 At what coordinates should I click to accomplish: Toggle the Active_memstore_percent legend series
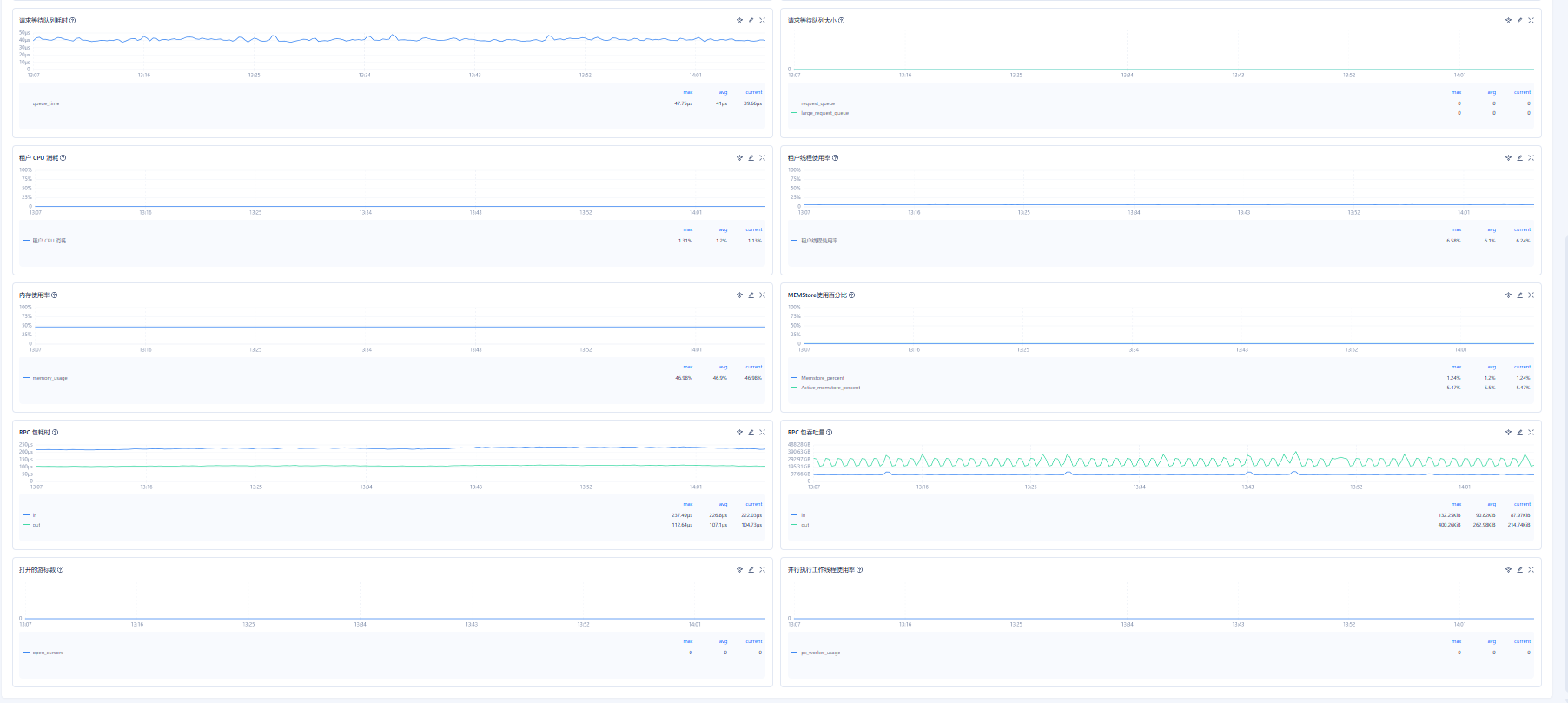click(x=830, y=388)
